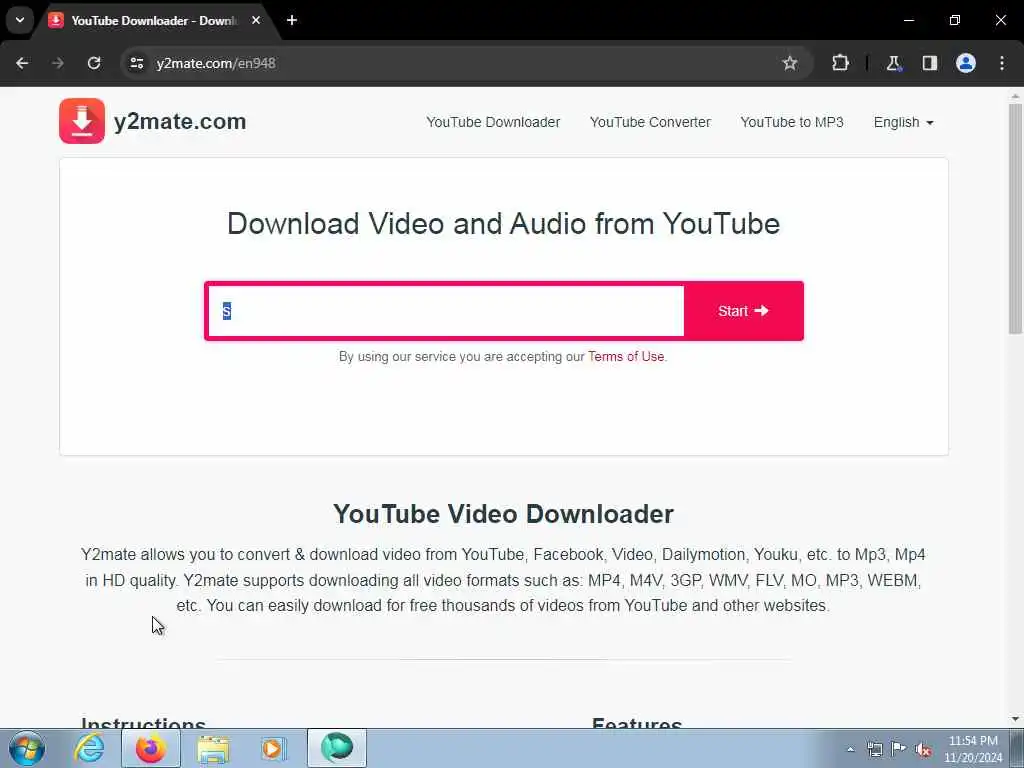Viewport: 1024px width, 768px height.
Task: Open Firefox from the taskbar
Action: click(151, 748)
